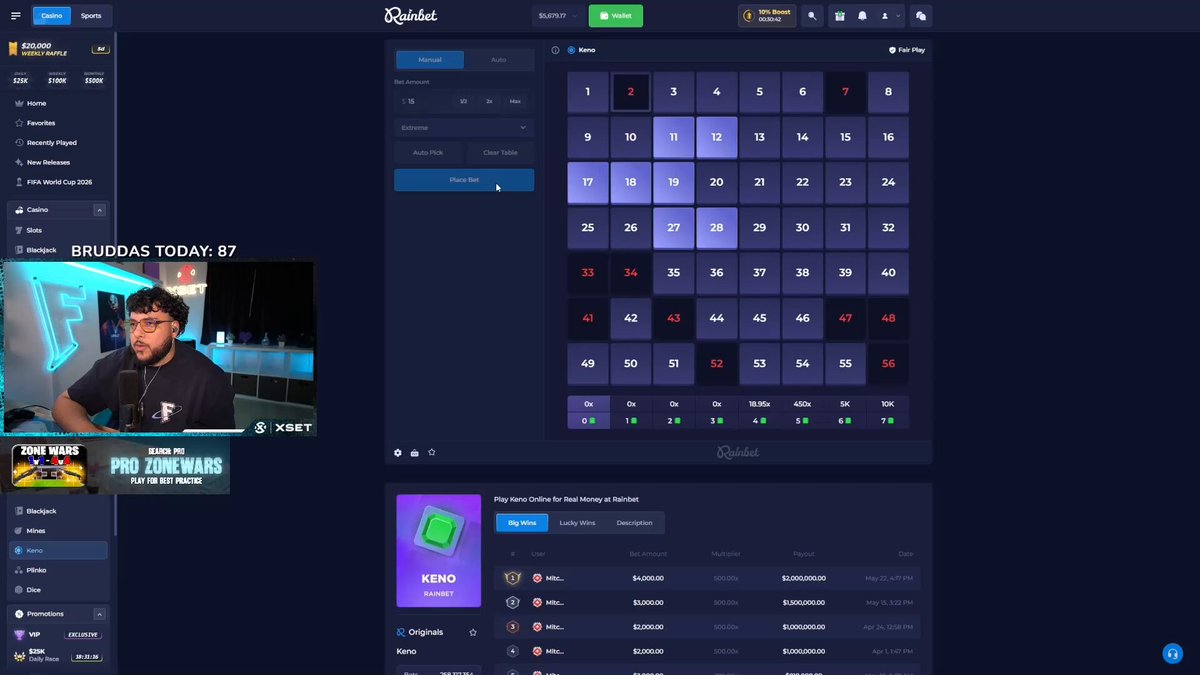The height and width of the screenshot is (675, 1200).
Task: Click the Rainbet logo in the header
Action: coord(411,16)
